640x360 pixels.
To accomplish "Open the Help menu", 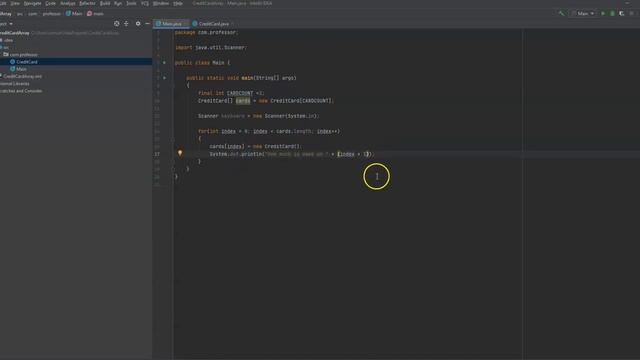I will click(x=178, y=3).
